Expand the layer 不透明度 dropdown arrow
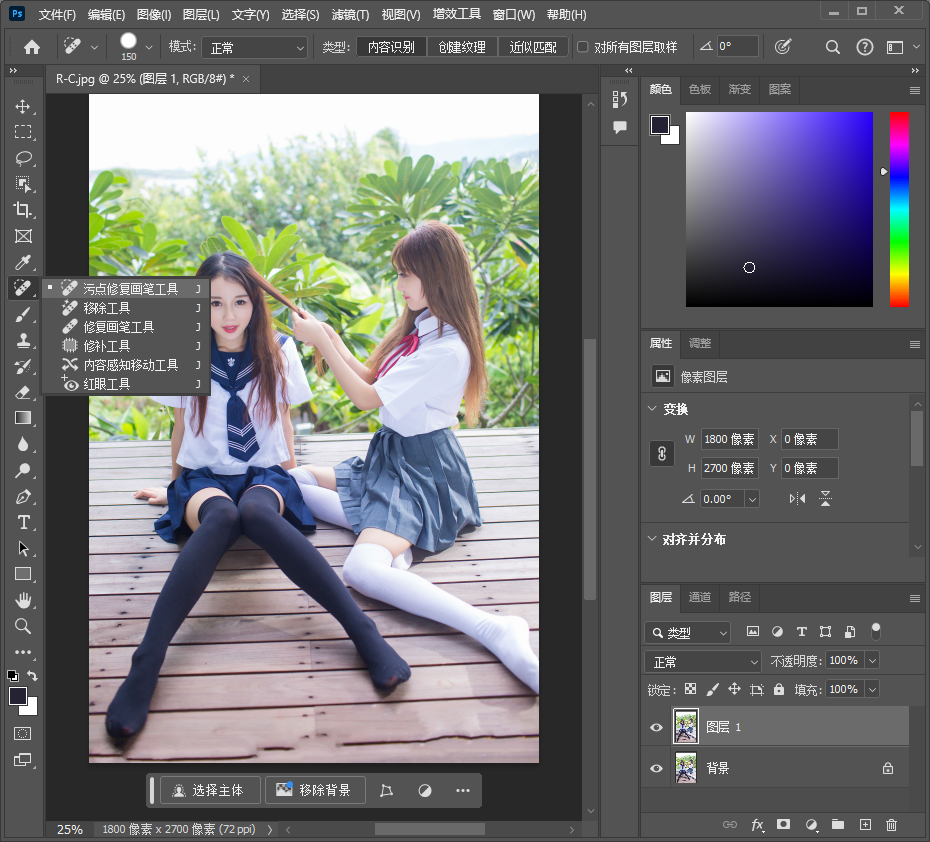The height and width of the screenshot is (842, 930). pos(872,661)
